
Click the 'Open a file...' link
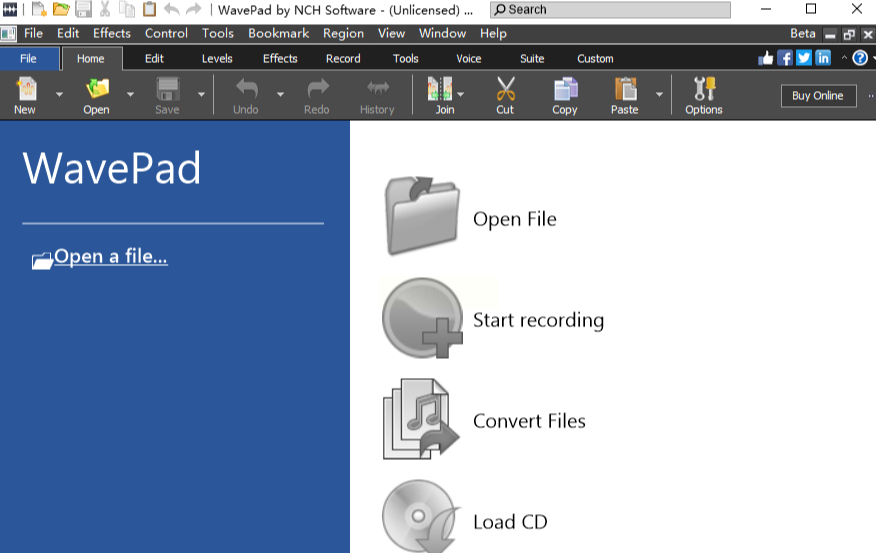(110, 257)
